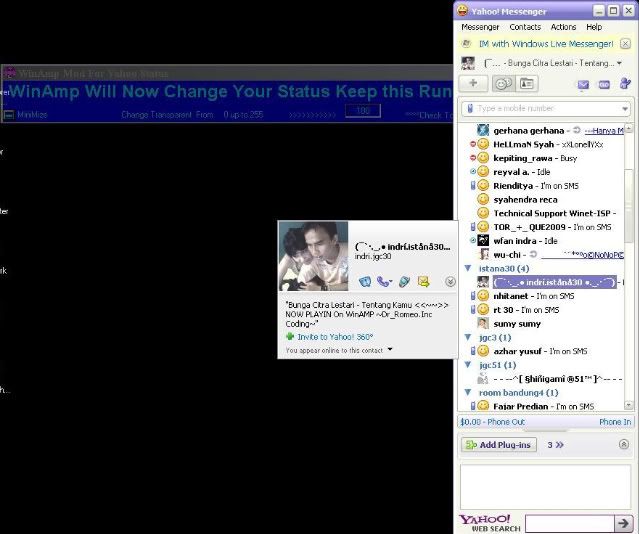Select contact Fajar Predian

(x=520, y=406)
